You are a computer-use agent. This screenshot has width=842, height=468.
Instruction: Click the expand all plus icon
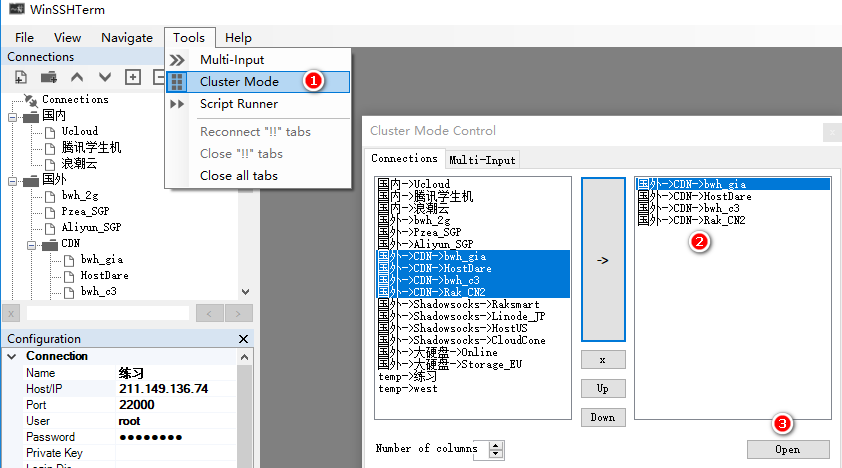tap(132, 77)
